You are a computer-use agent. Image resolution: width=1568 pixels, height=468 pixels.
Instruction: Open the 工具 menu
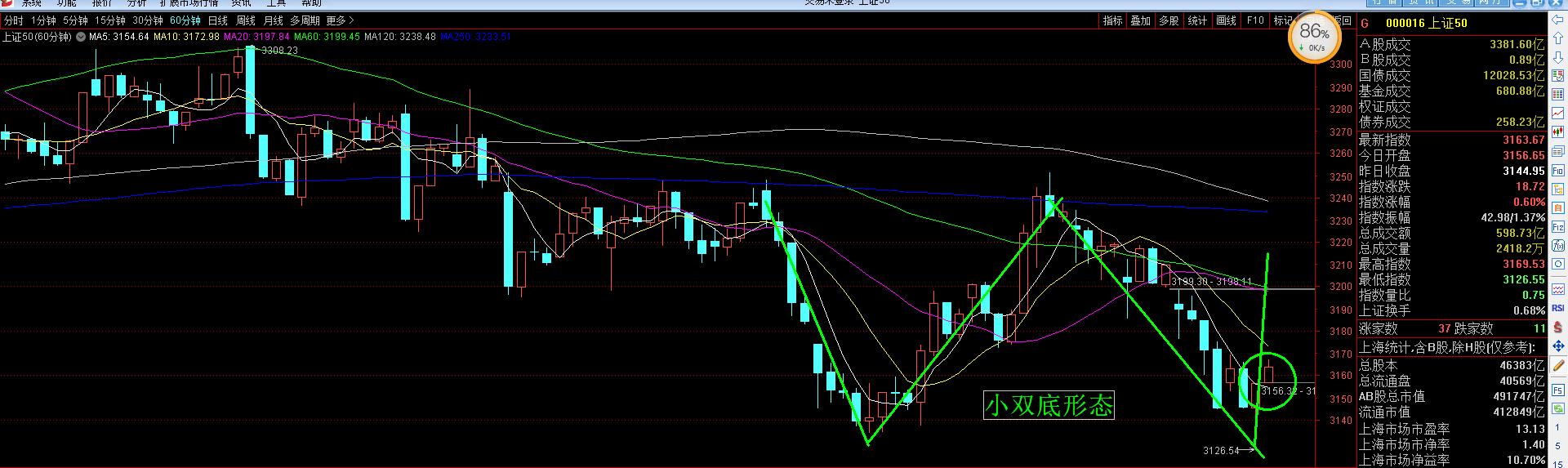[x=276, y=3]
